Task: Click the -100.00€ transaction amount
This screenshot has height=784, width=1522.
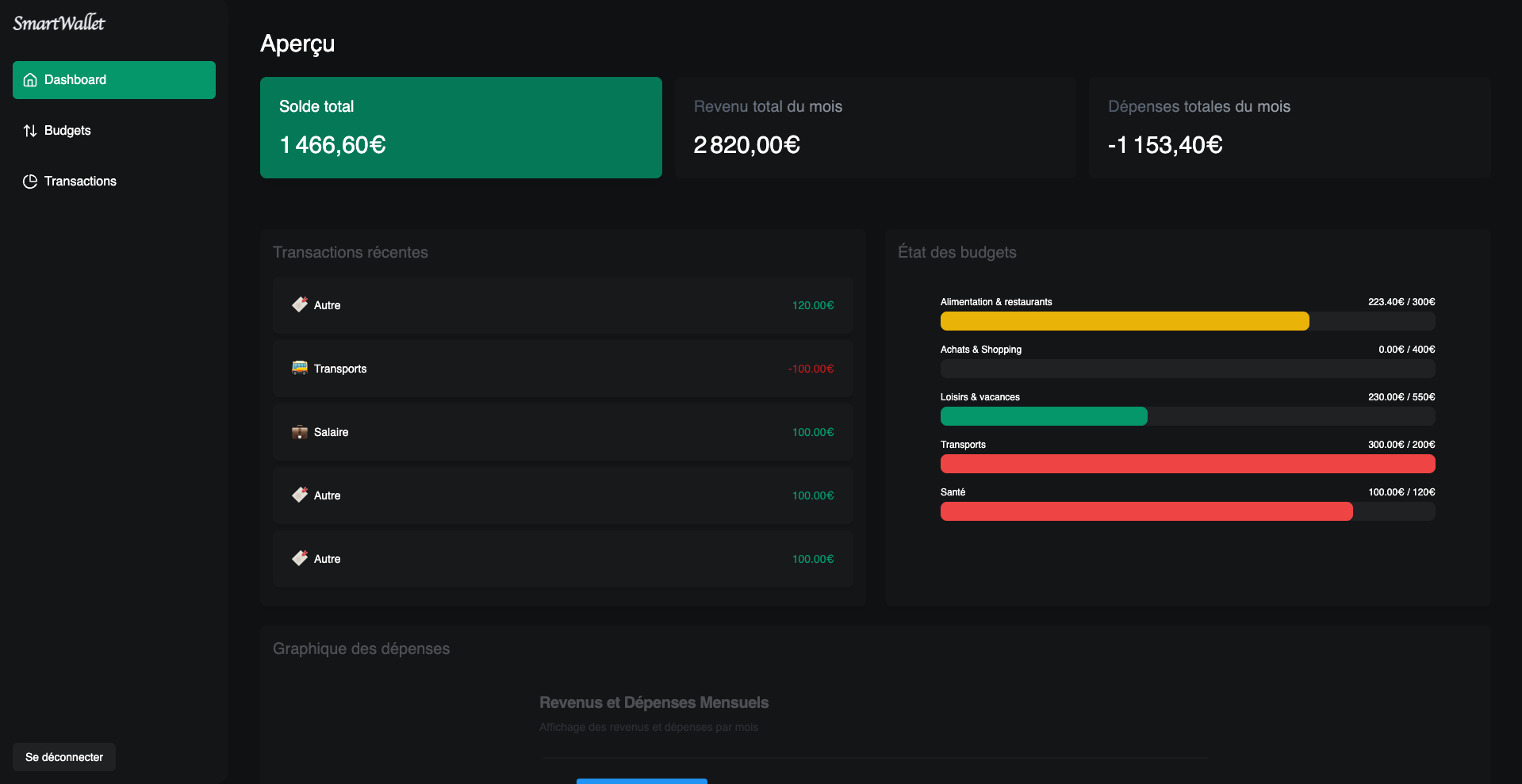Action: [811, 369]
